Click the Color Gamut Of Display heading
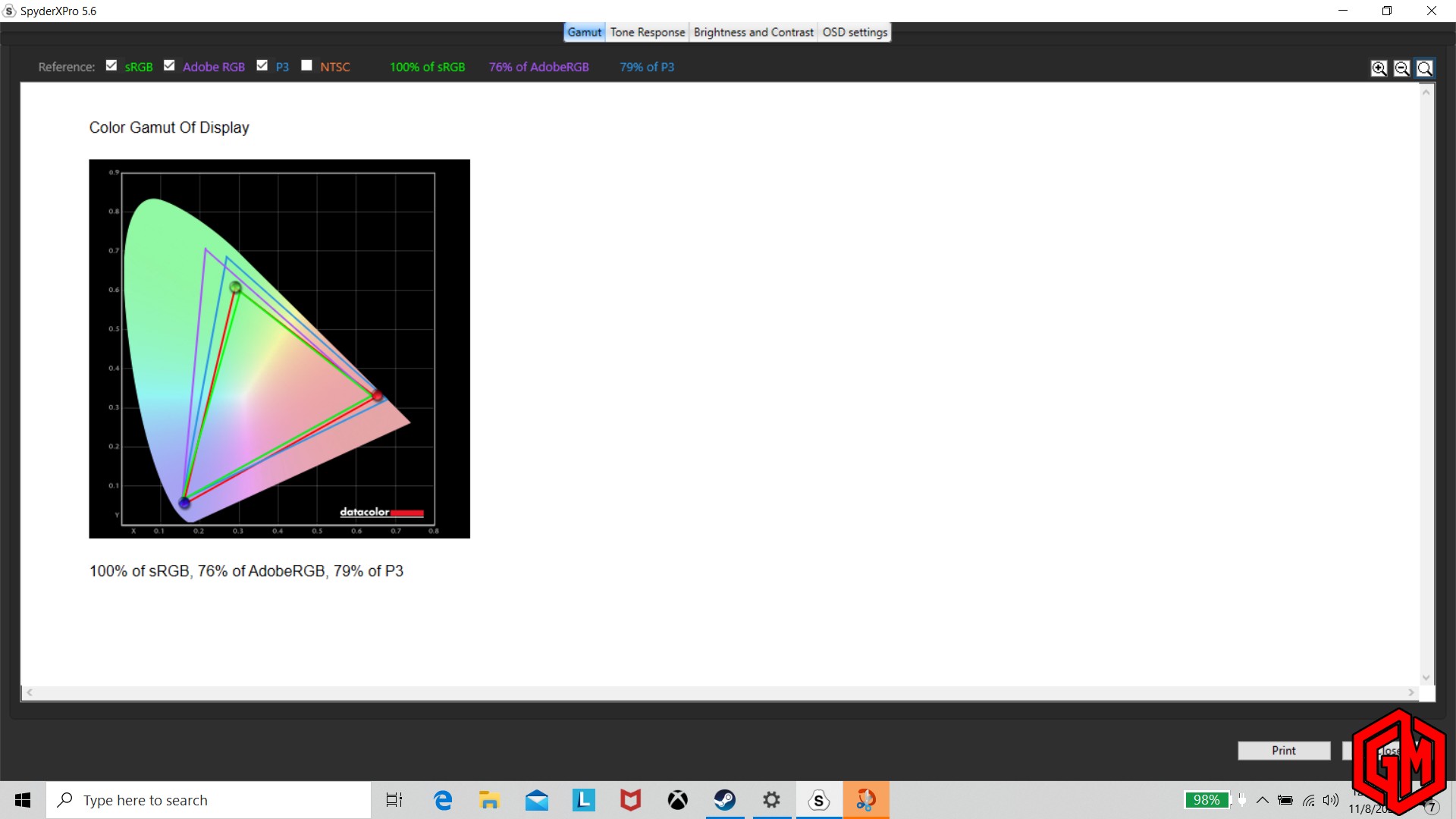1456x819 pixels. 169,127
